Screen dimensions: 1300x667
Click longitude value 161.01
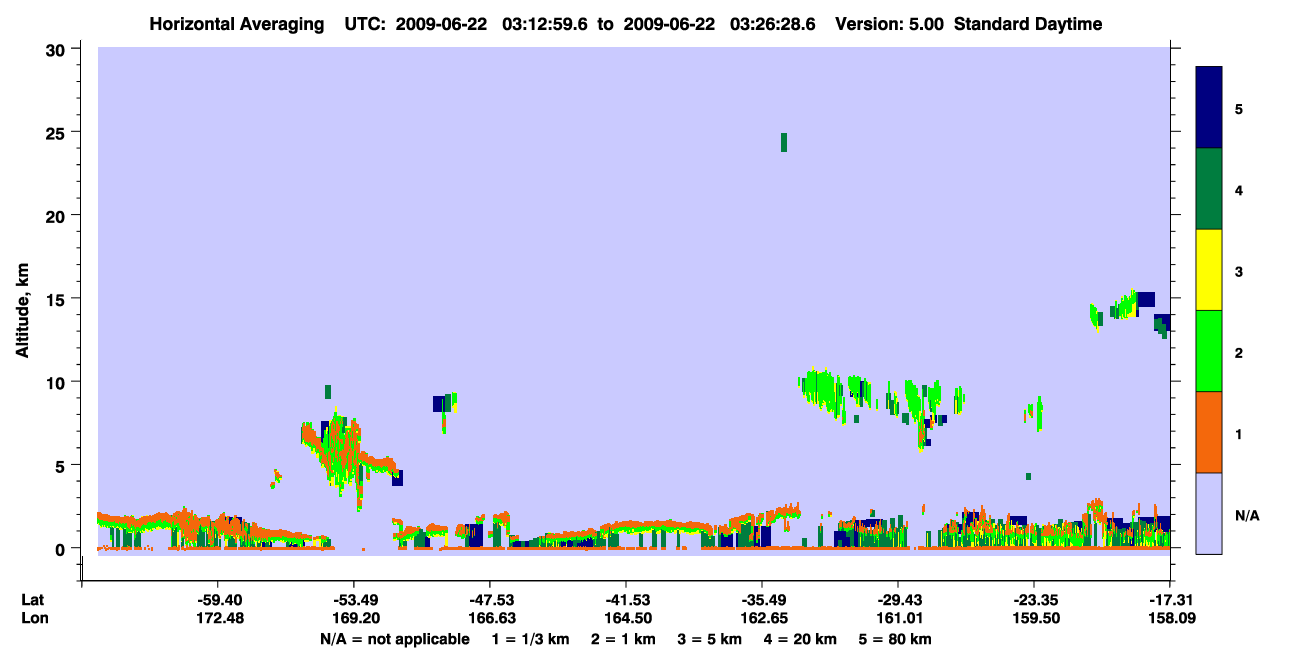click(898, 618)
